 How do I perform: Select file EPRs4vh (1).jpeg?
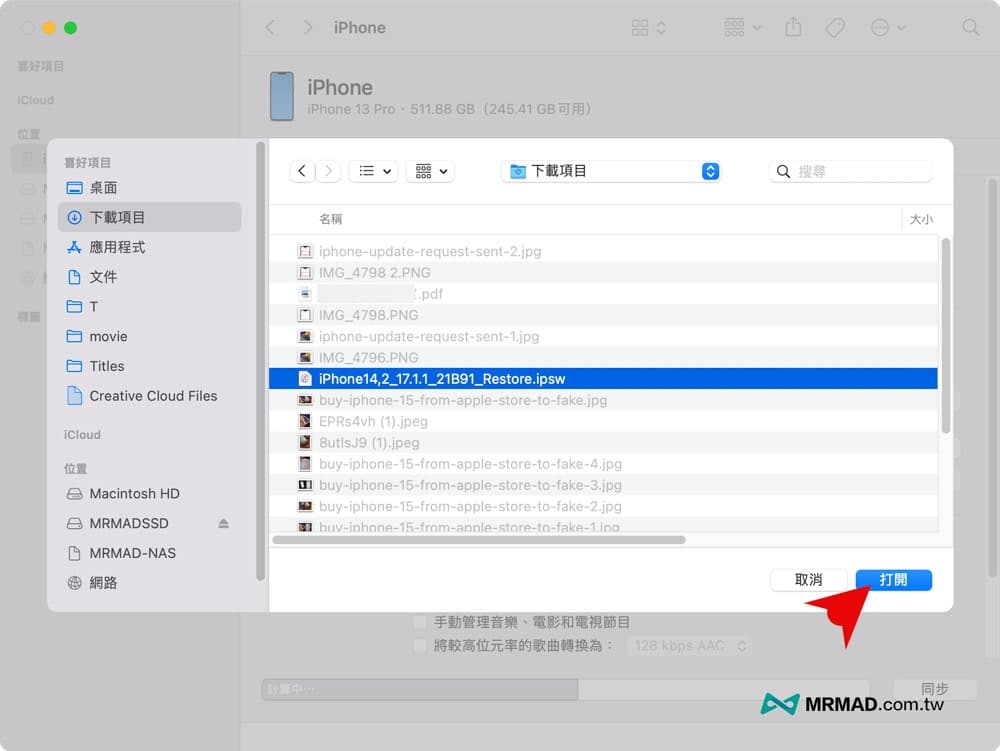[x=603, y=421]
